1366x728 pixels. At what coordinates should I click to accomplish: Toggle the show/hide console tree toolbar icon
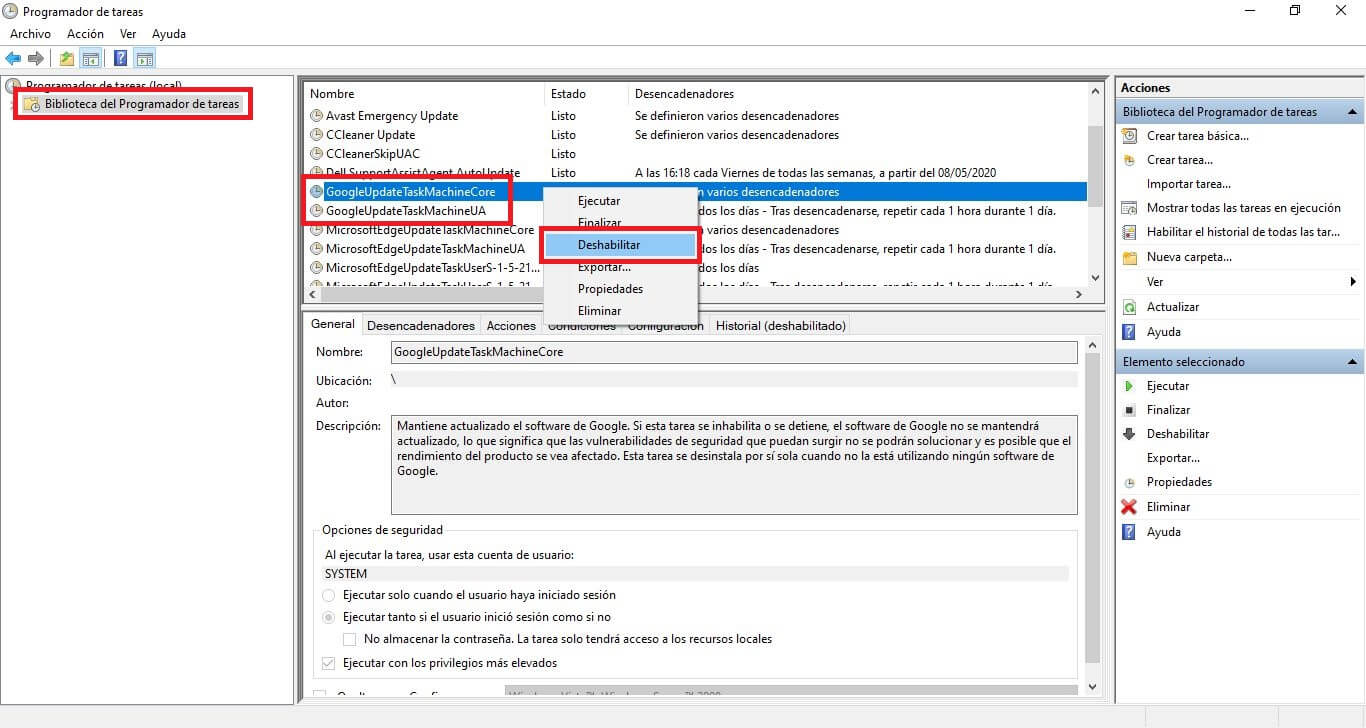[x=91, y=58]
